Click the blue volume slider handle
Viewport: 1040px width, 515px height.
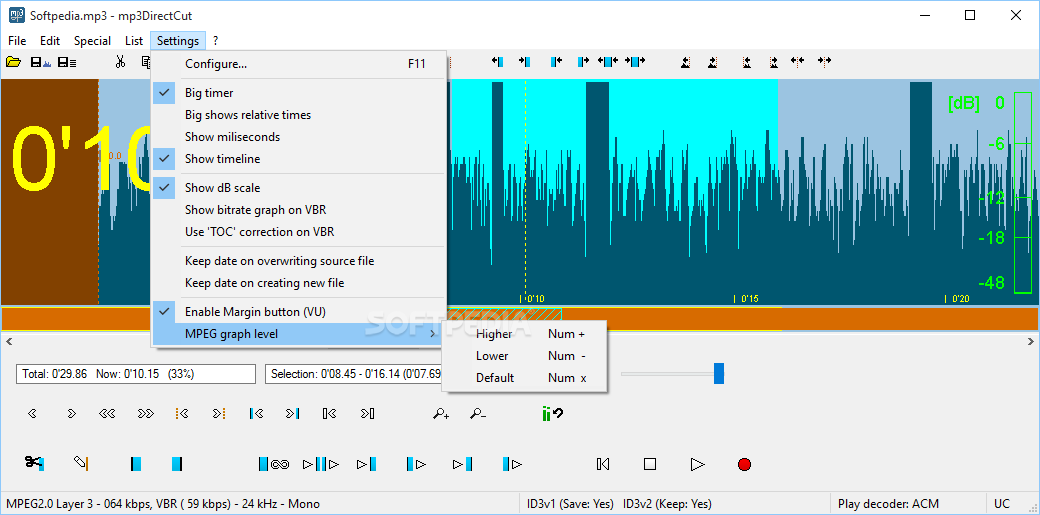point(719,374)
